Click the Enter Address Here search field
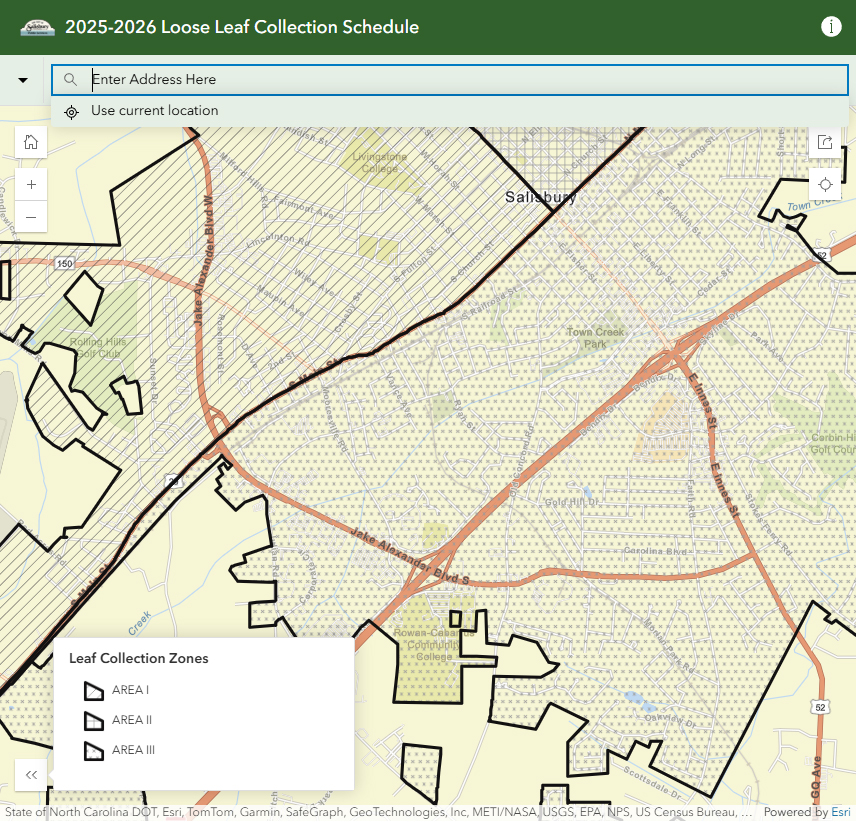This screenshot has width=856, height=822. coord(460,80)
